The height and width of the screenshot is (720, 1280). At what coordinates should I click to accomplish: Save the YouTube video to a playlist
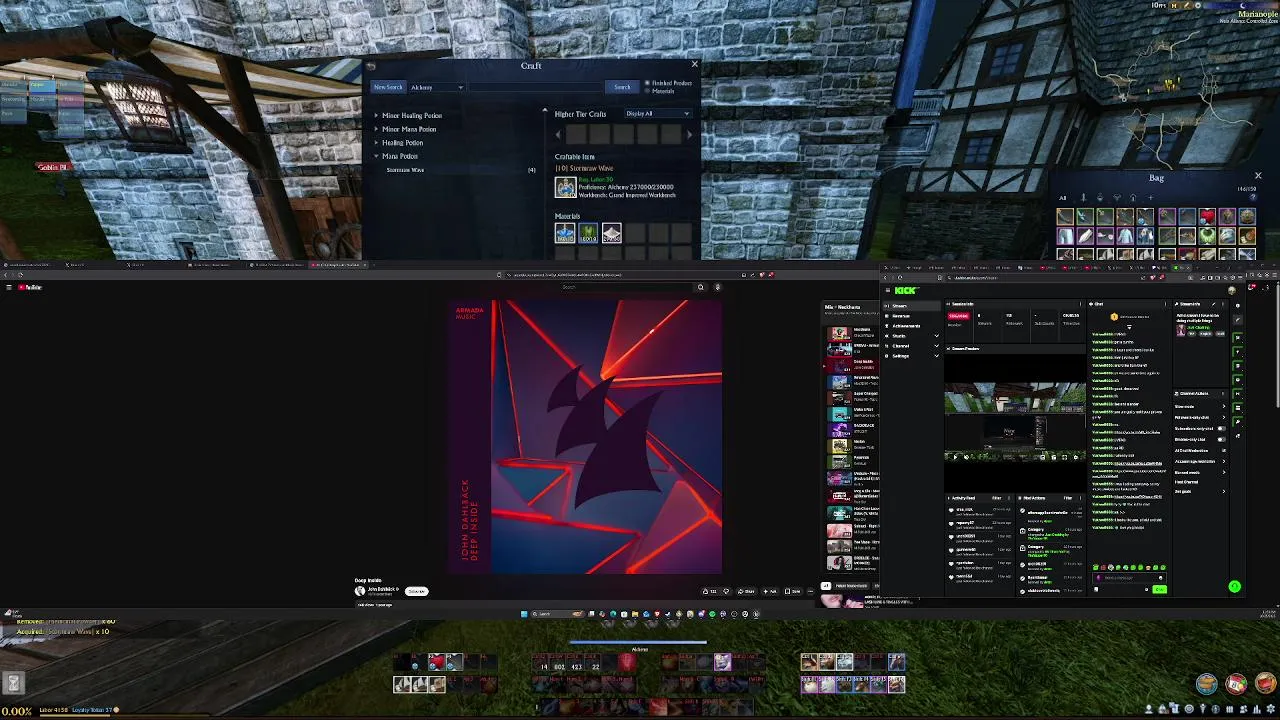pyautogui.click(x=792, y=591)
